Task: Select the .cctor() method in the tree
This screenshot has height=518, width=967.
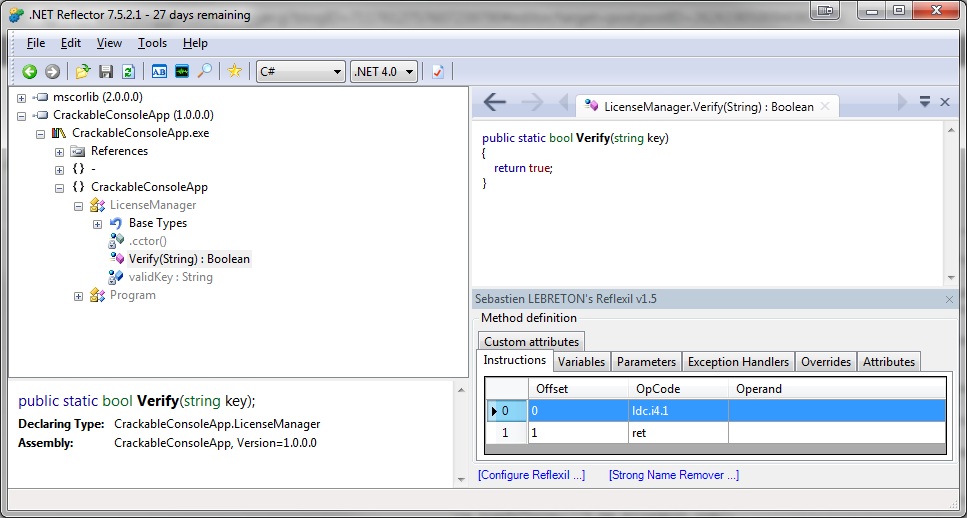Action: click(x=147, y=241)
